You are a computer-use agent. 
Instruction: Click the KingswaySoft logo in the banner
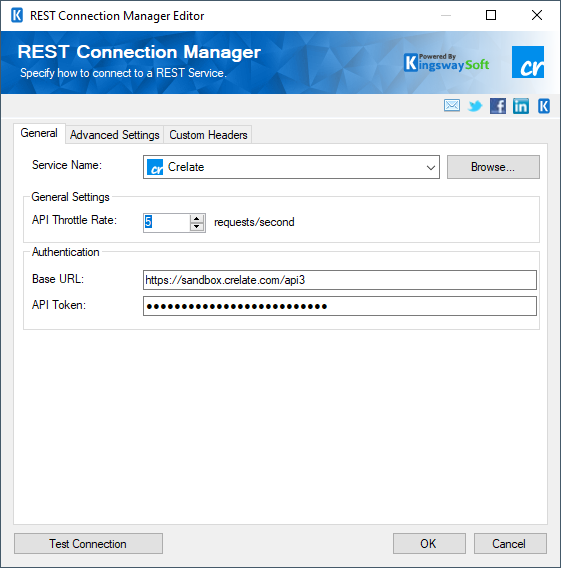click(446, 63)
